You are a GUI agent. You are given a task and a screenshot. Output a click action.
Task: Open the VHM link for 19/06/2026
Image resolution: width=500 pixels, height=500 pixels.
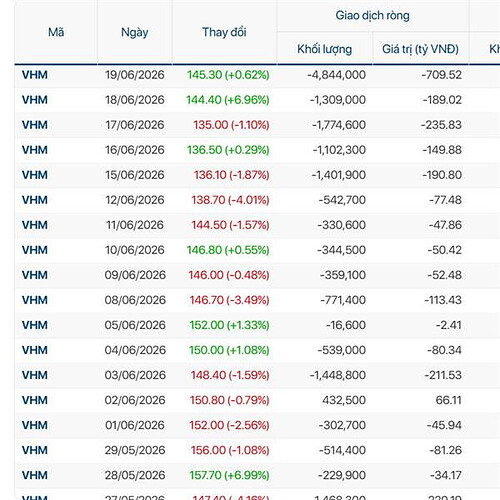[35, 75]
